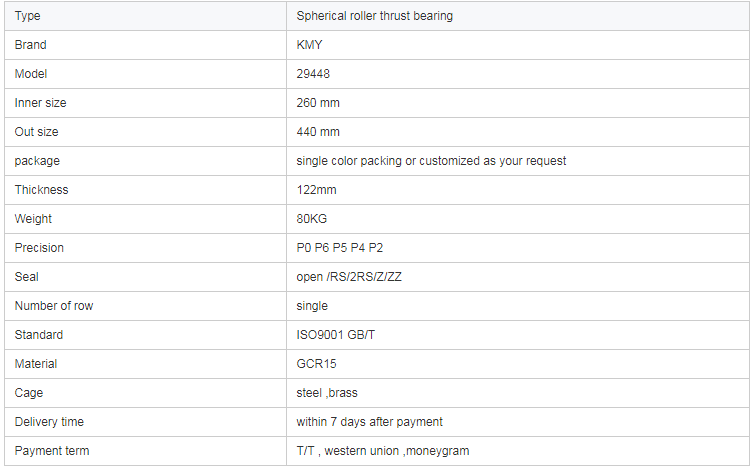Viewport: 752px width, 467px height.
Task: Select the 'P0 P6 P5 P4 P2' precision text
Action: point(340,248)
